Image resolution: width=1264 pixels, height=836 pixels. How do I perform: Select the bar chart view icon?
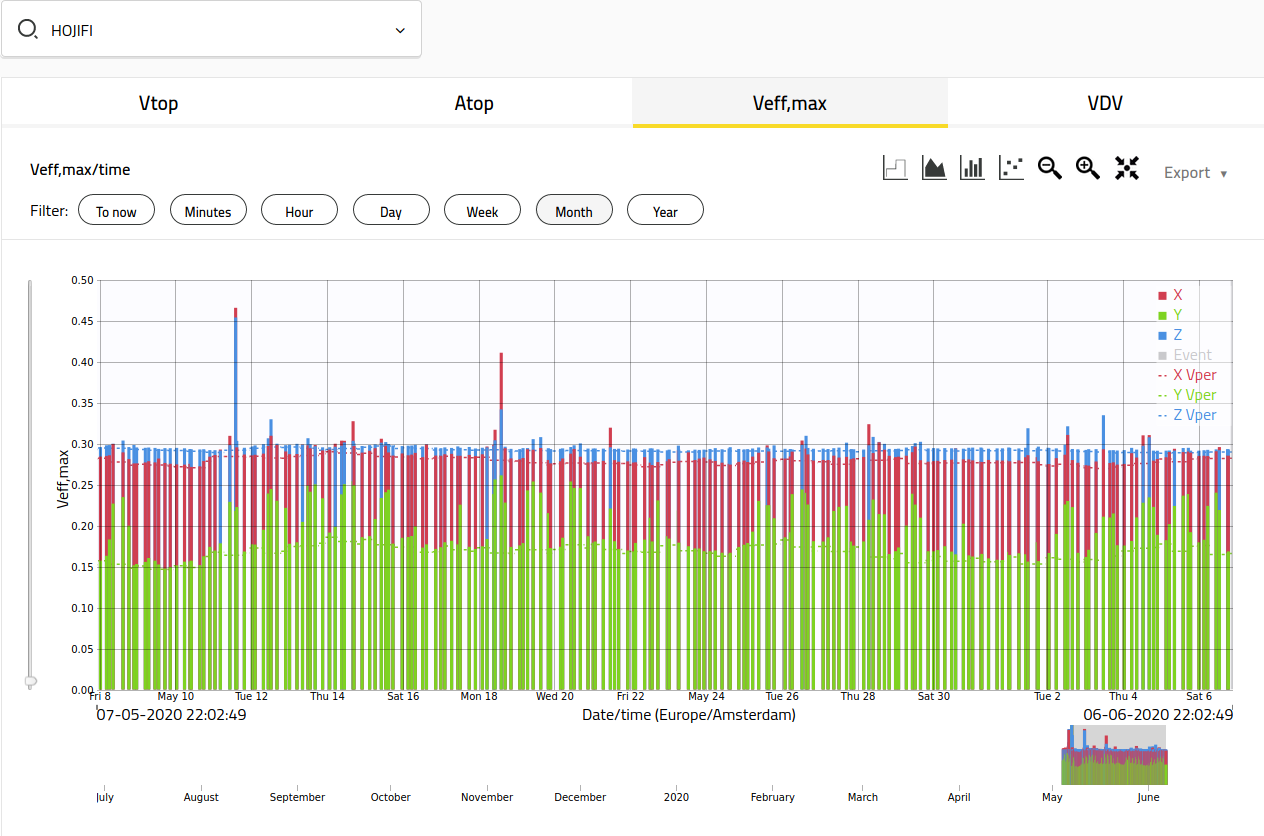point(972,168)
